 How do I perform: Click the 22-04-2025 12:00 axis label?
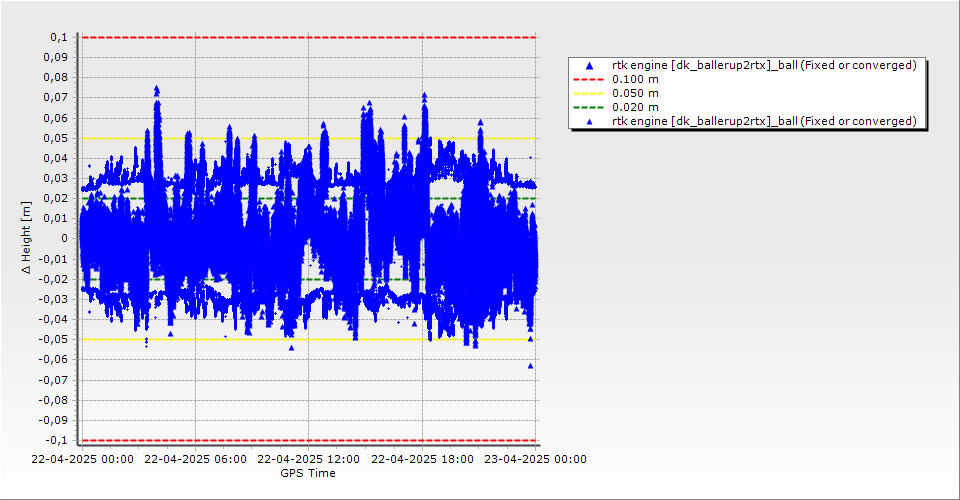(x=309, y=459)
